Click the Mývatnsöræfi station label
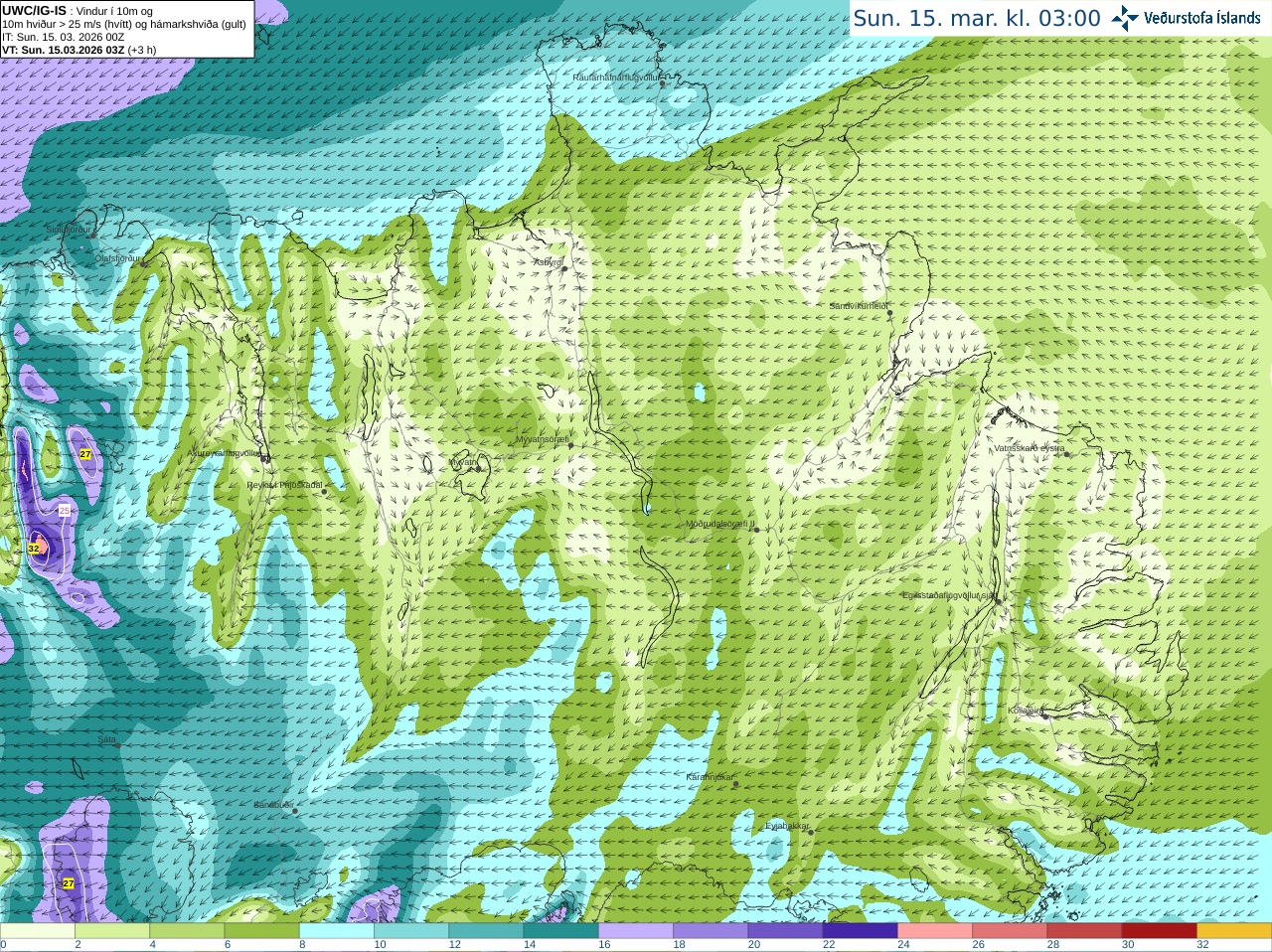1272x952 pixels. point(542,439)
